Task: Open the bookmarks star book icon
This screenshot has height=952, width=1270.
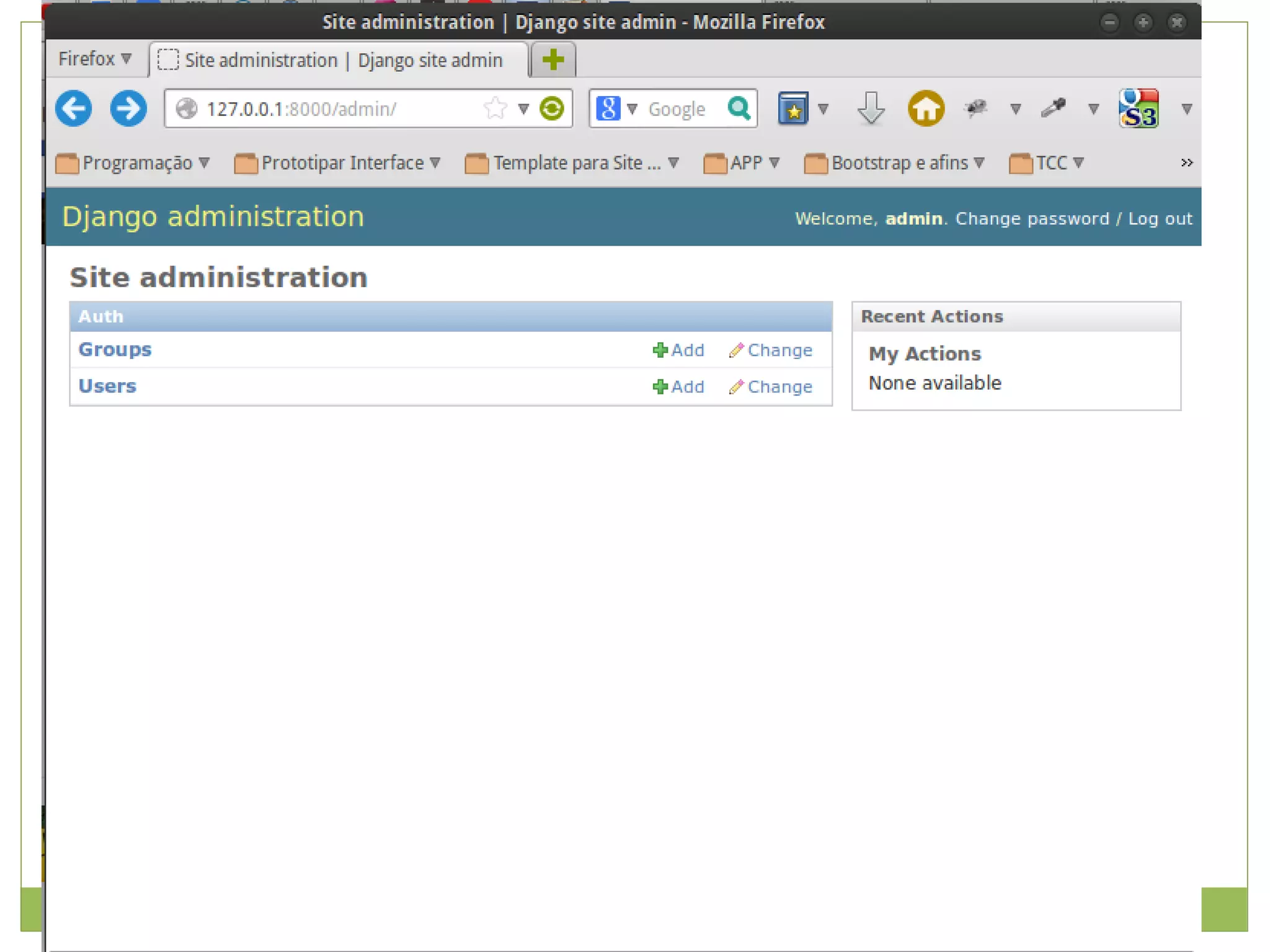Action: (793, 109)
